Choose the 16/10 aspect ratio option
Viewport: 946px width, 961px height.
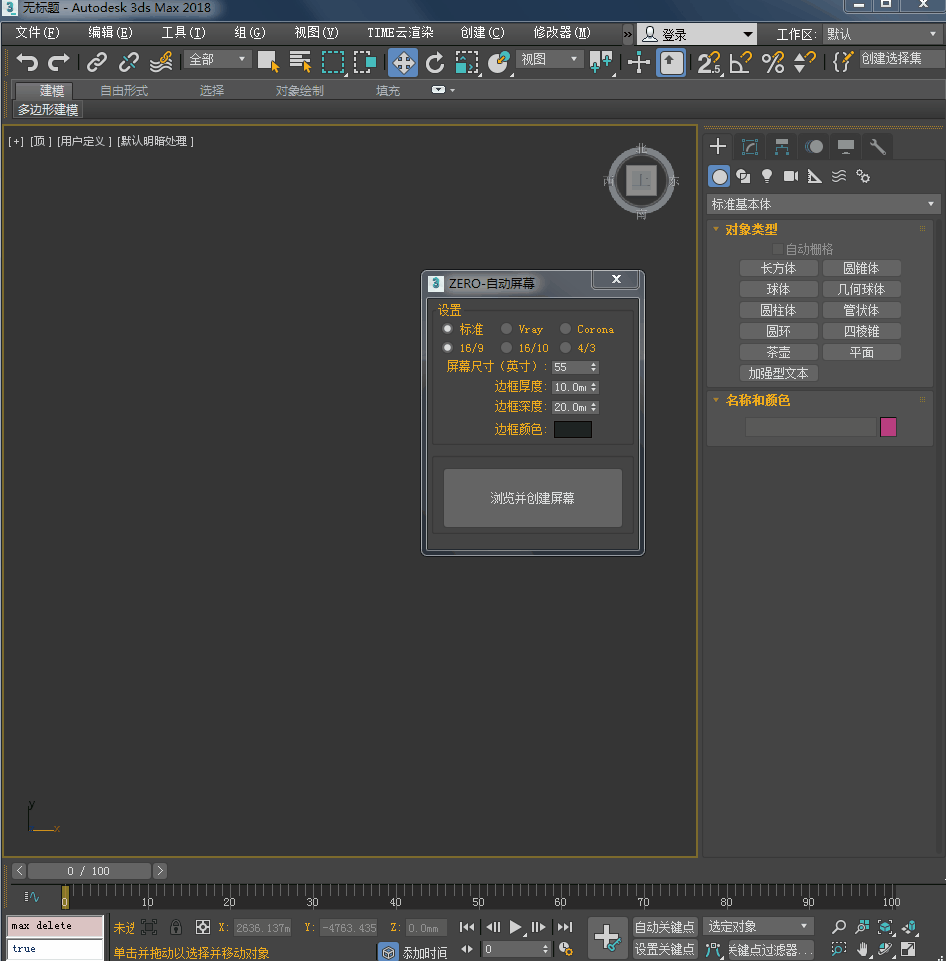click(507, 348)
